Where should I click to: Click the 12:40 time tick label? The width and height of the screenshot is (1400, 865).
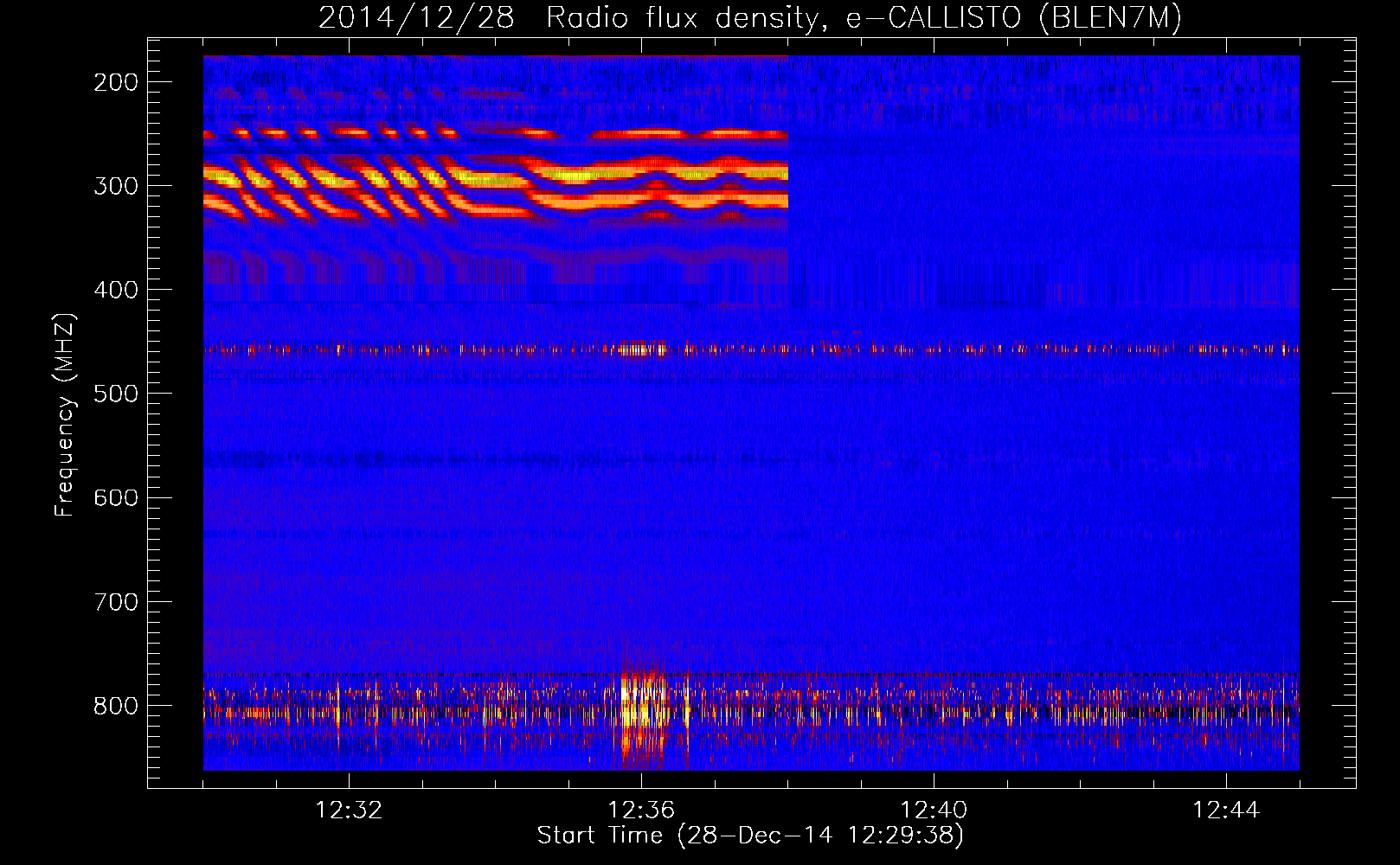[x=934, y=811]
